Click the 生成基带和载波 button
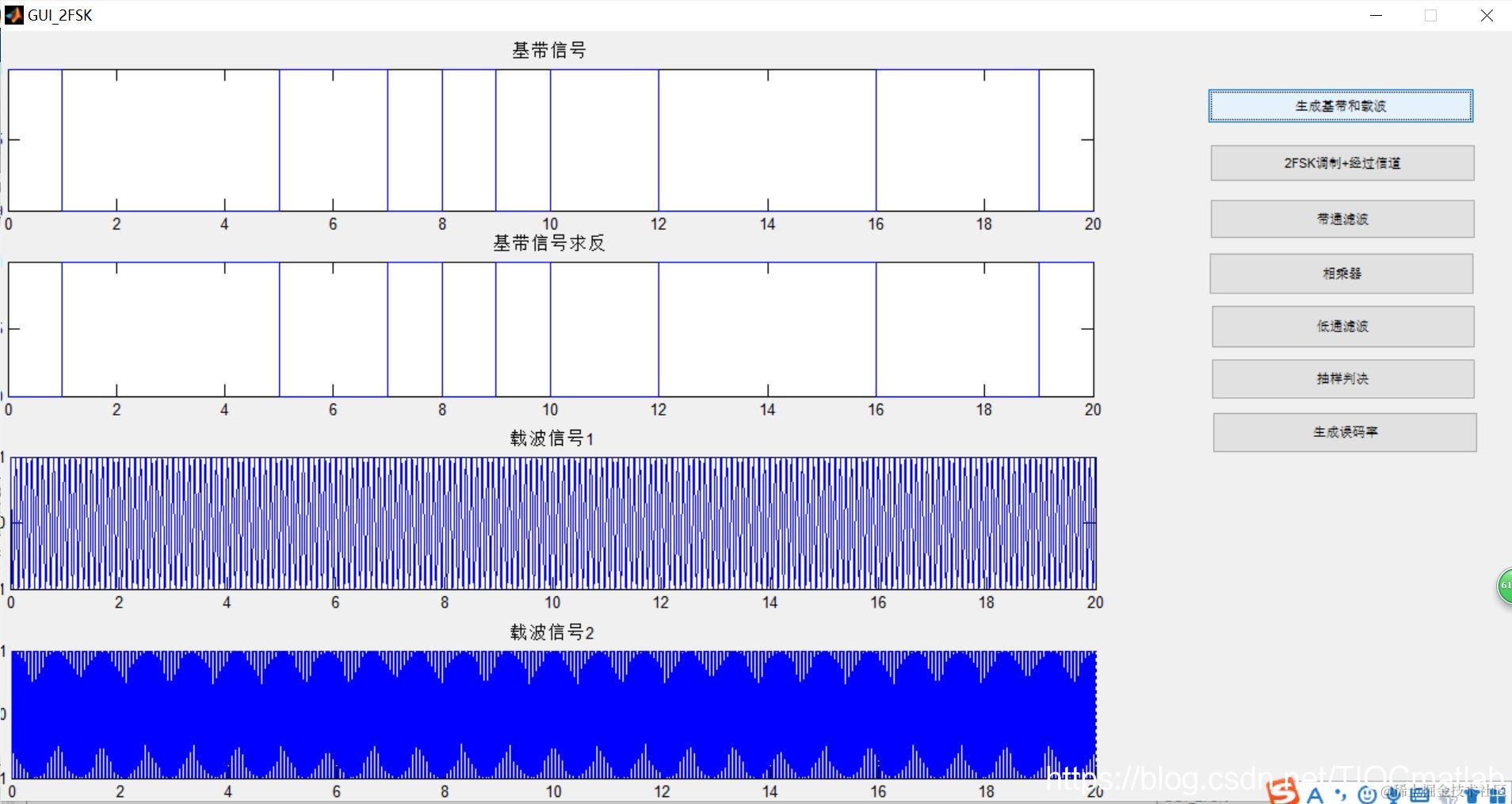The width and height of the screenshot is (1512, 804). (1341, 106)
